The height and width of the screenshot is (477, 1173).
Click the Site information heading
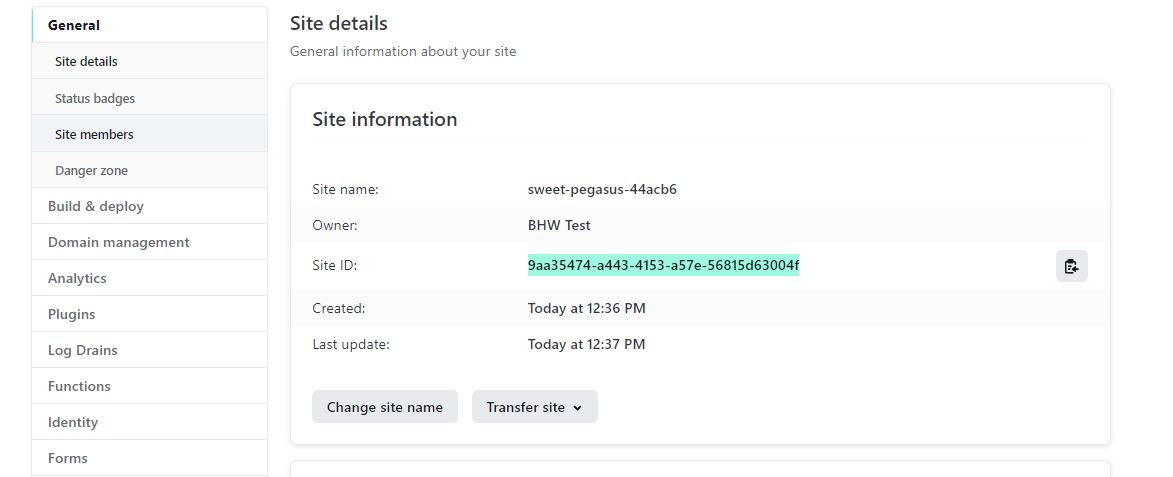coord(385,120)
